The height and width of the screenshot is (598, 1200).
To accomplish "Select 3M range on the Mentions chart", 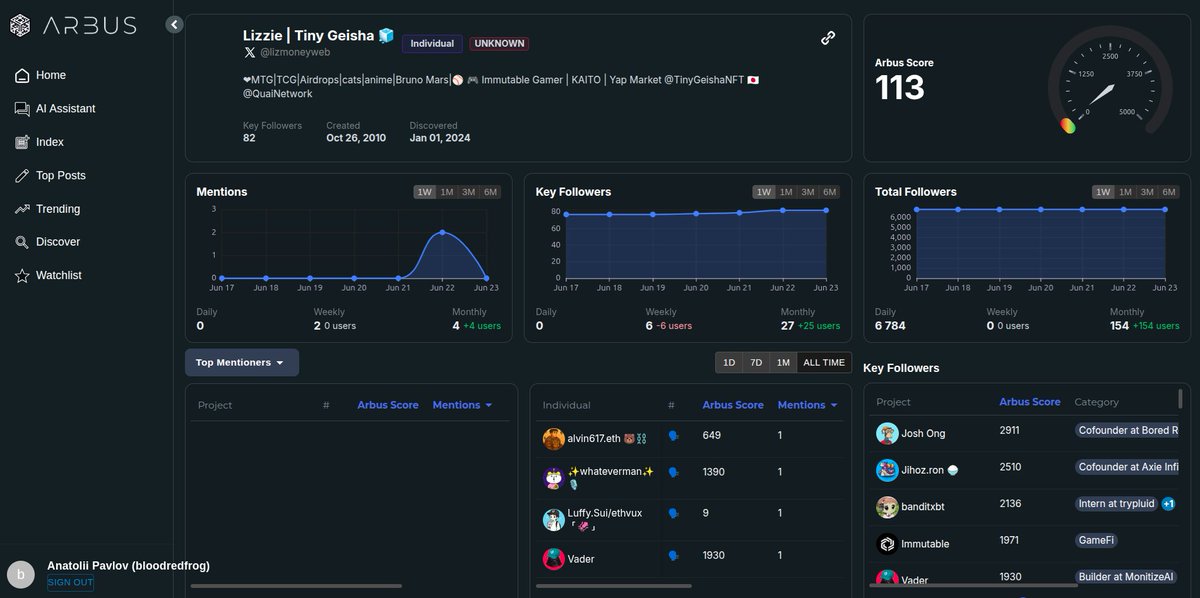I will [x=469, y=192].
